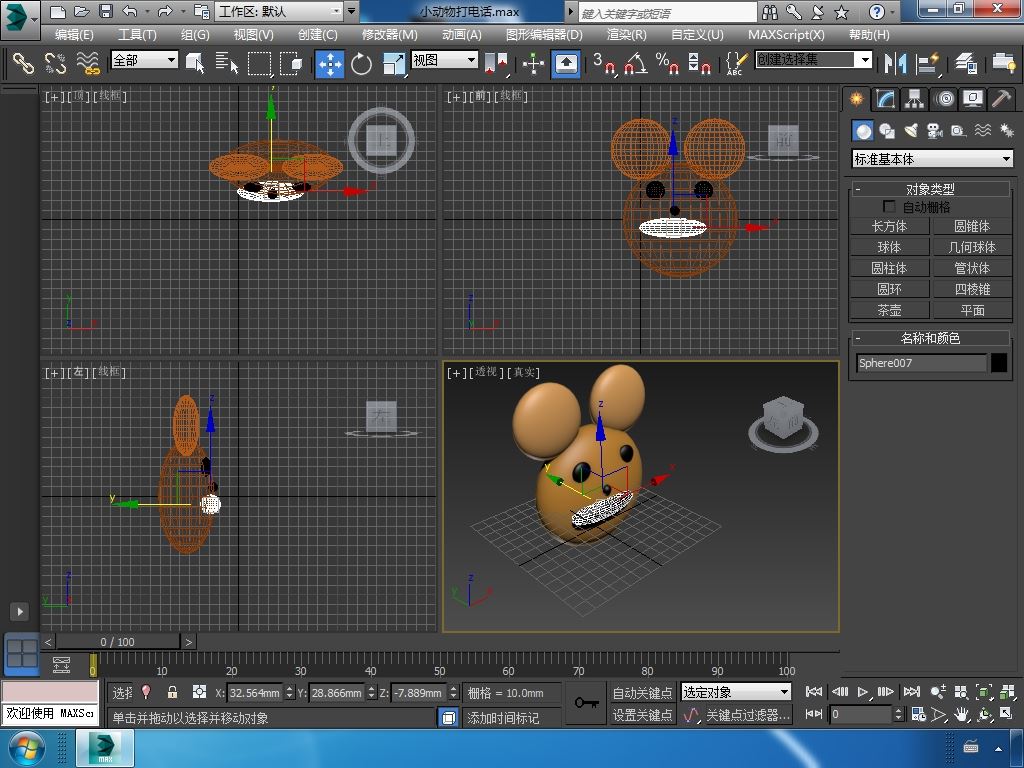Click the 长方体 box button
The image size is (1024, 768).
tap(889, 226)
